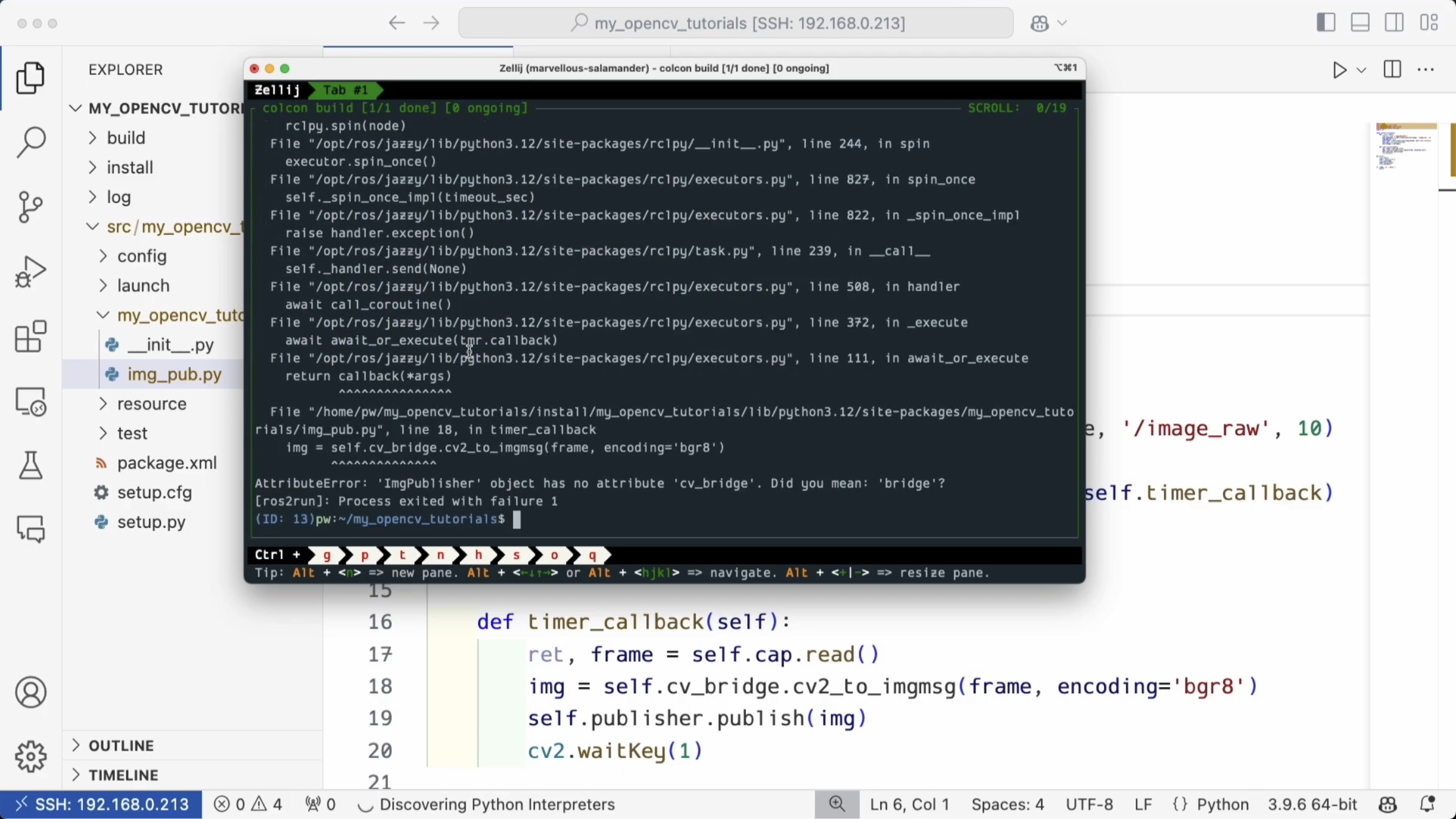This screenshot has height=819, width=1456.
Task: Click the Run Python File play button
Action: (x=1339, y=70)
